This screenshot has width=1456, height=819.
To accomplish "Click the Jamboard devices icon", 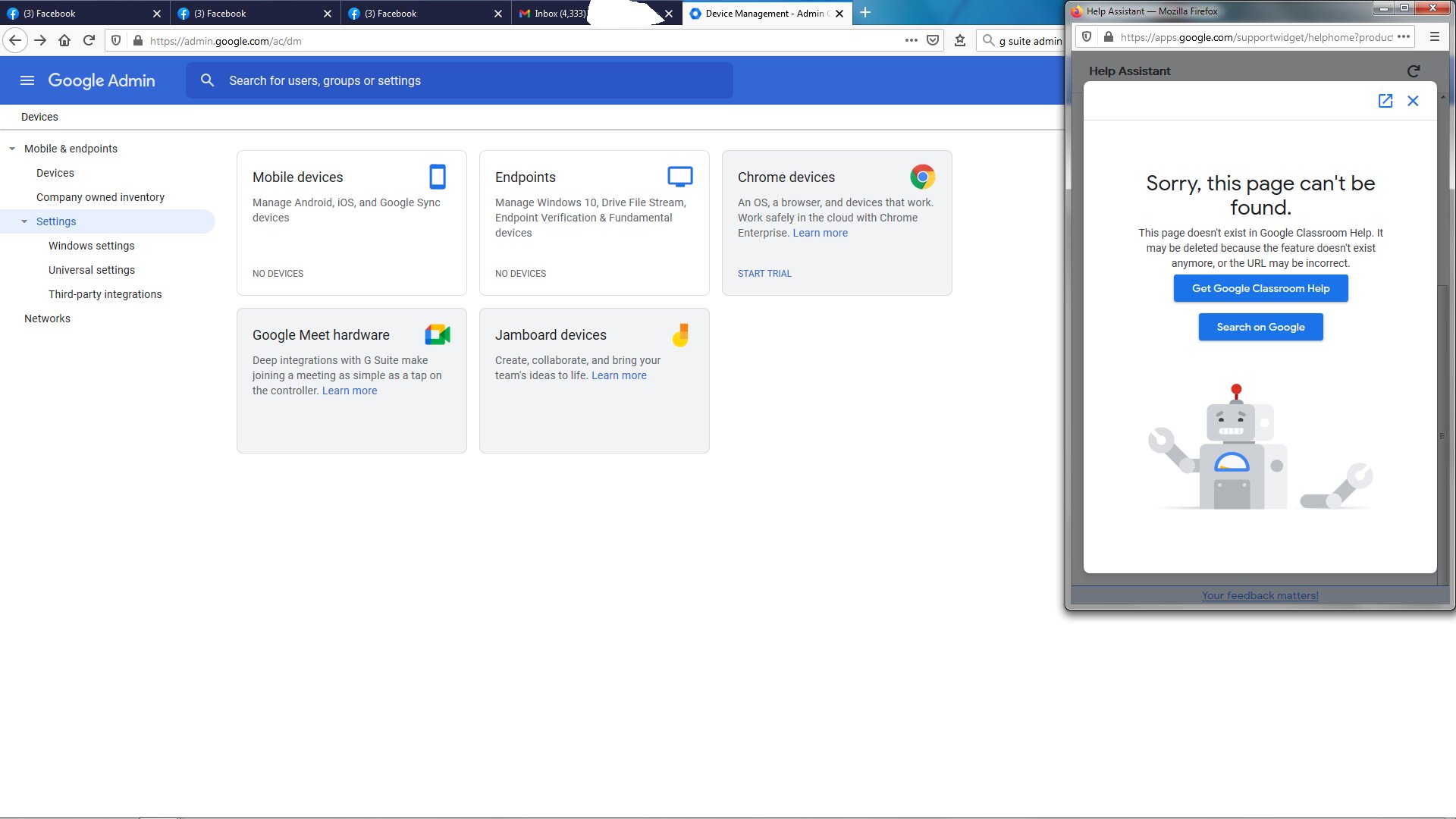I will 680,335.
